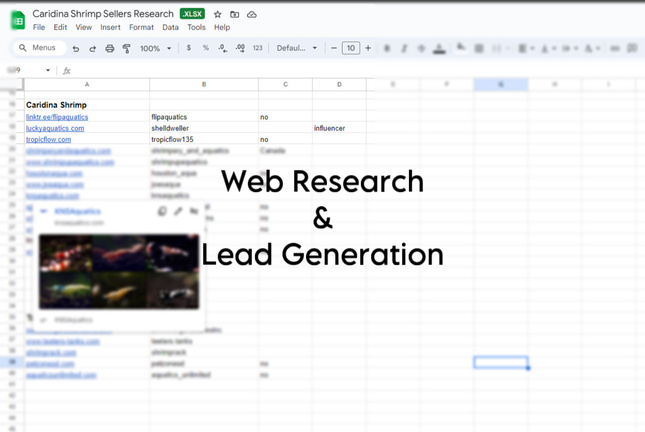Toggle italic formatting
Viewport: 645px width, 432px height.
pos(404,49)
